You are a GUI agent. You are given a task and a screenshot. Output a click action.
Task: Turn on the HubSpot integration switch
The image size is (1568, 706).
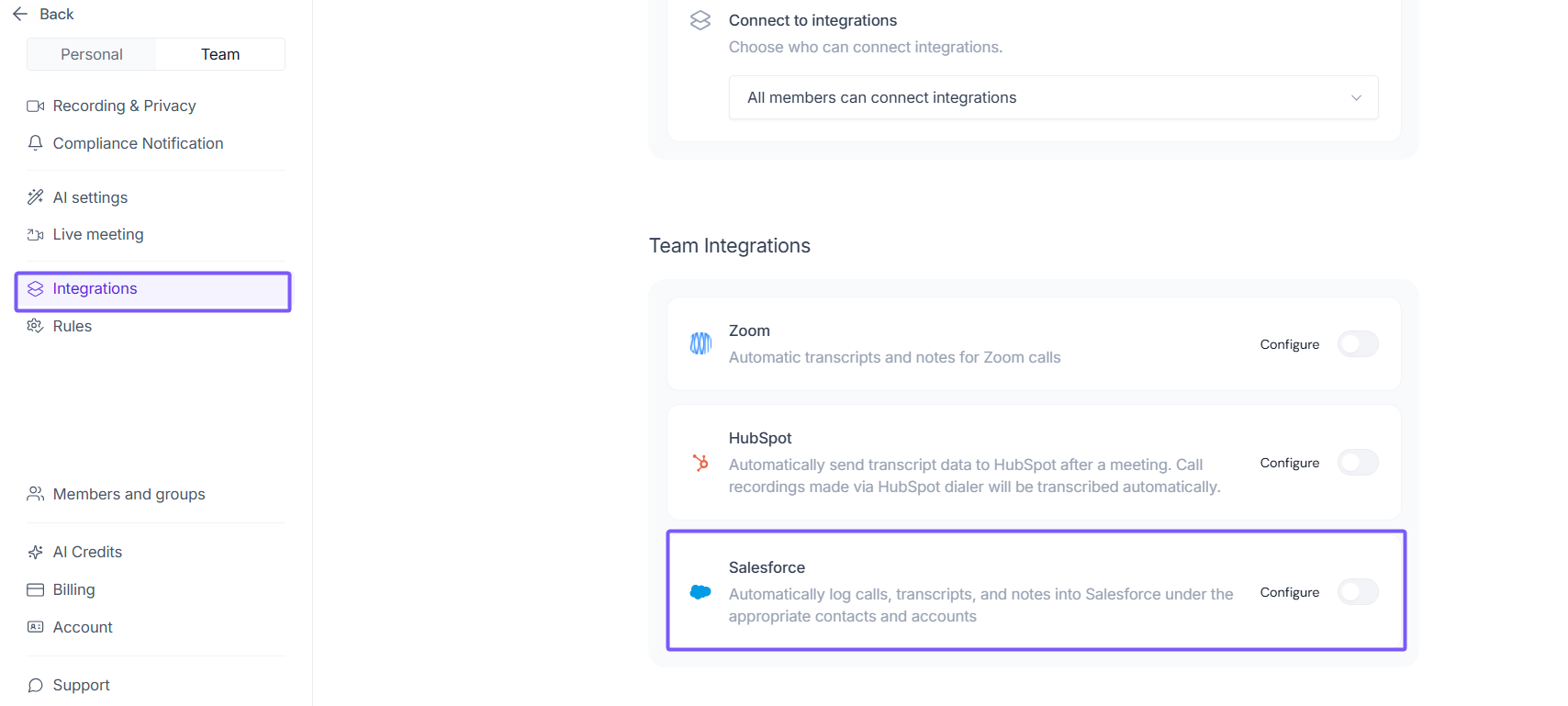(x=1358, y=463)
